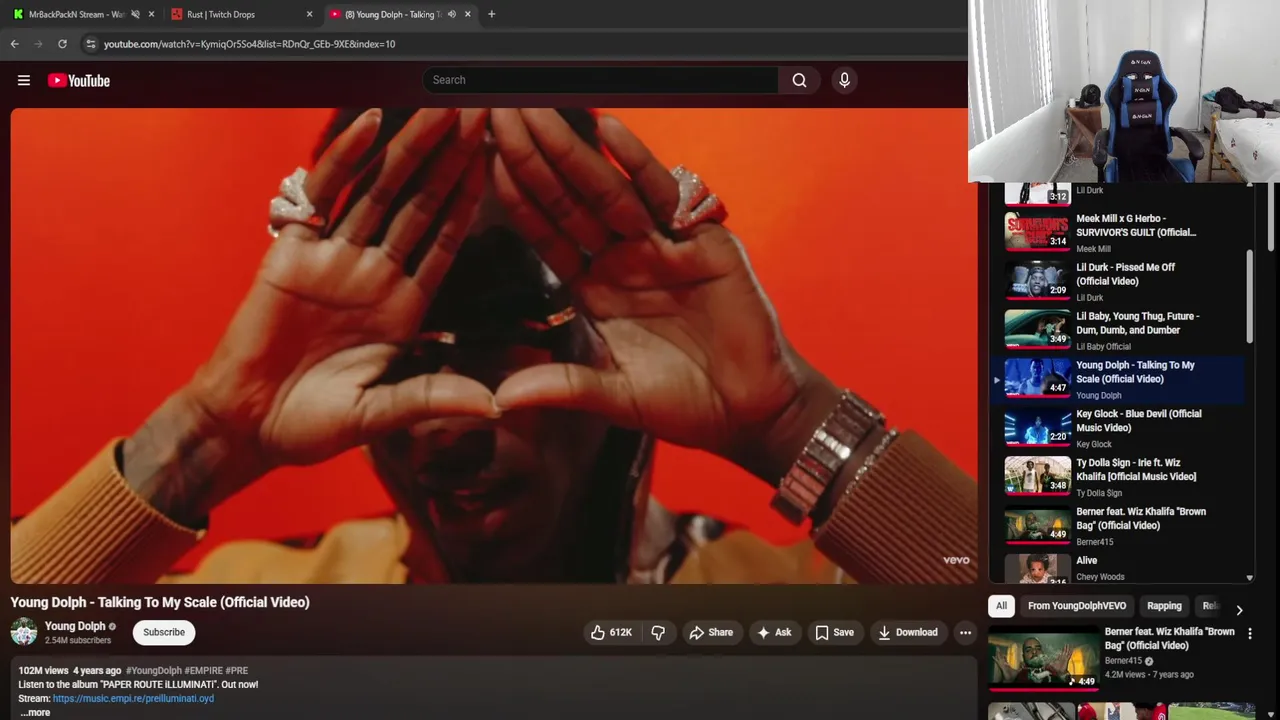Image resolution: width=1280 pixels, height=720 pixels.
Task: Close the Young Dolph YouTube tab
Action: click(467, 14)
